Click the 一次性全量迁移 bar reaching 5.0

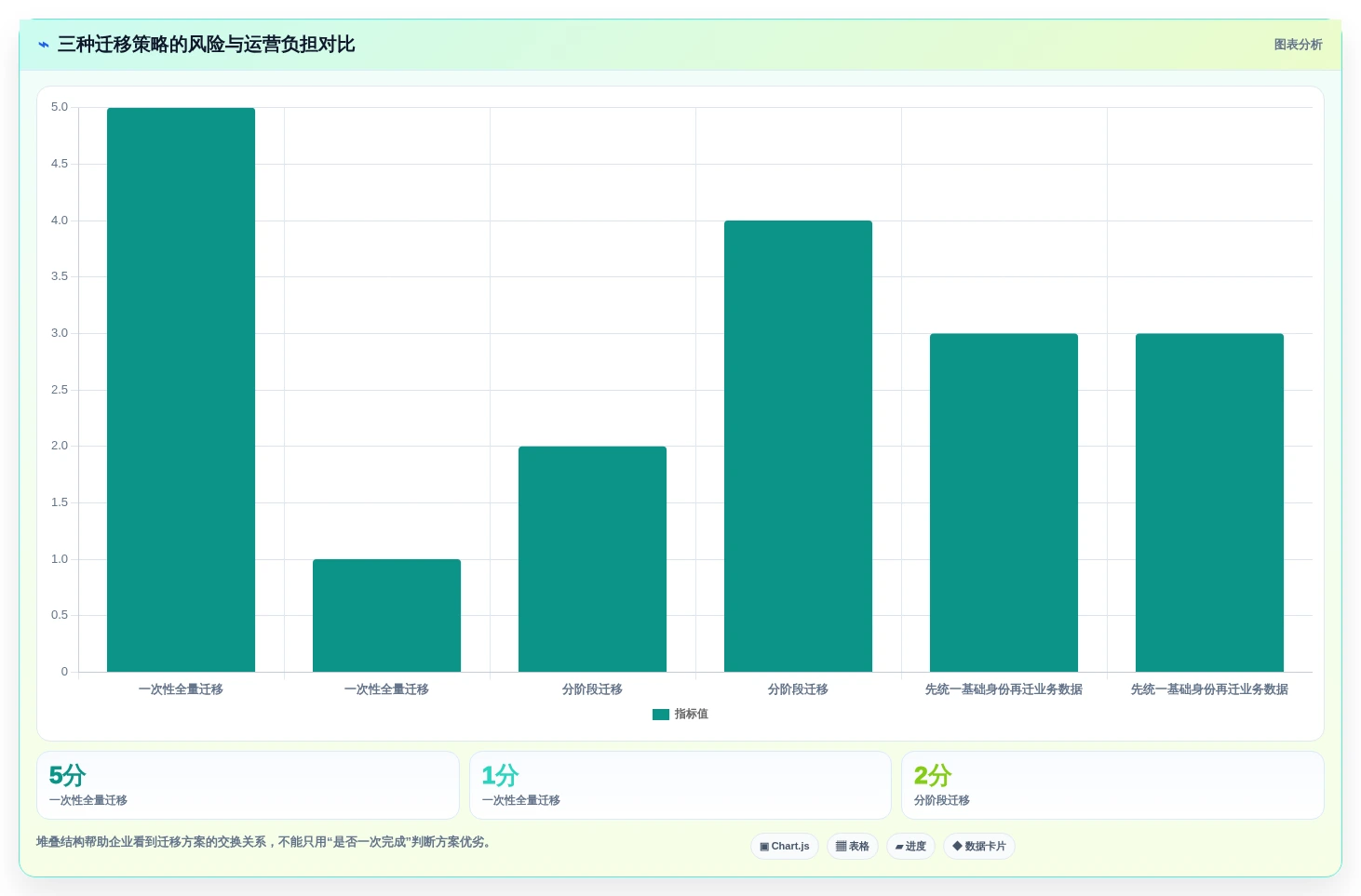click(x=181, y=390)
